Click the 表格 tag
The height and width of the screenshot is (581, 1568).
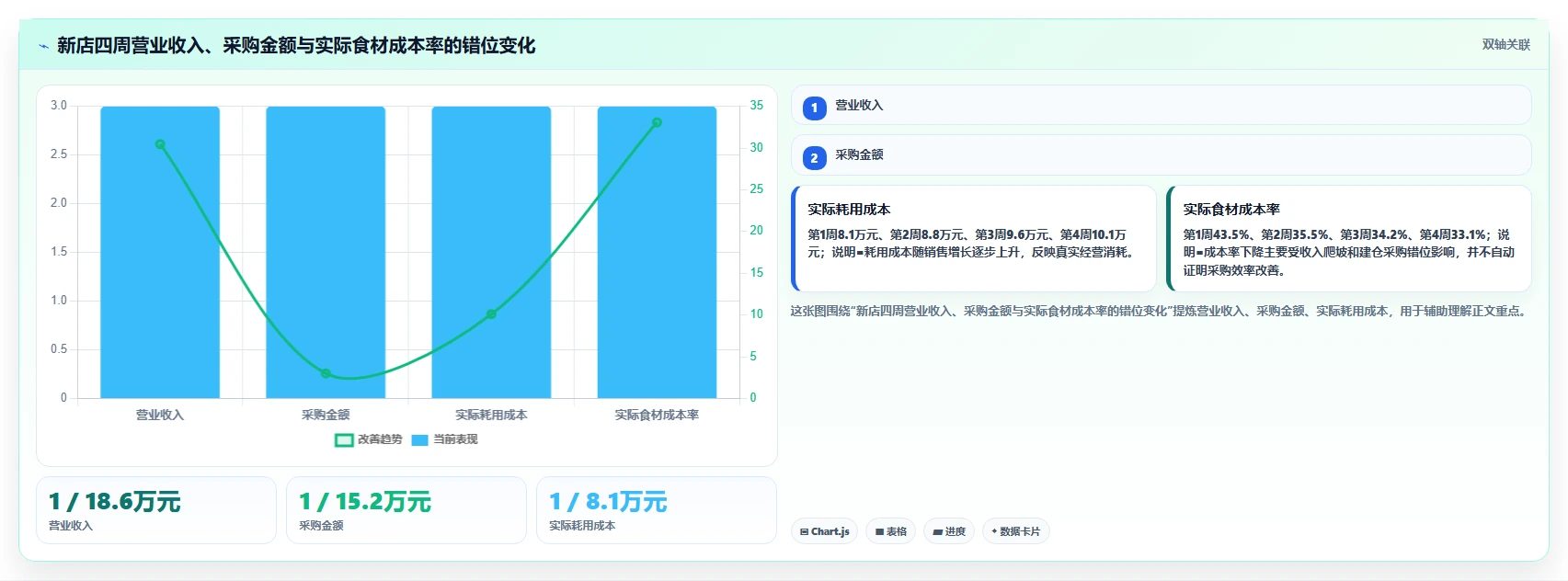(x=890, y=531)
